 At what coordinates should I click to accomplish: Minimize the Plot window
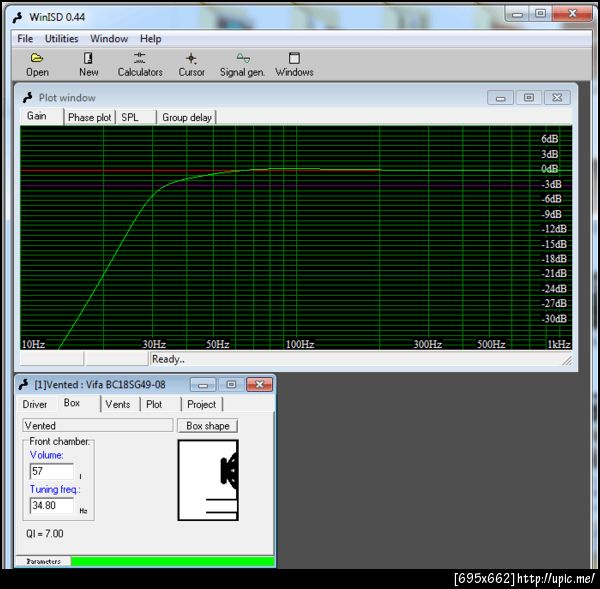500,98
